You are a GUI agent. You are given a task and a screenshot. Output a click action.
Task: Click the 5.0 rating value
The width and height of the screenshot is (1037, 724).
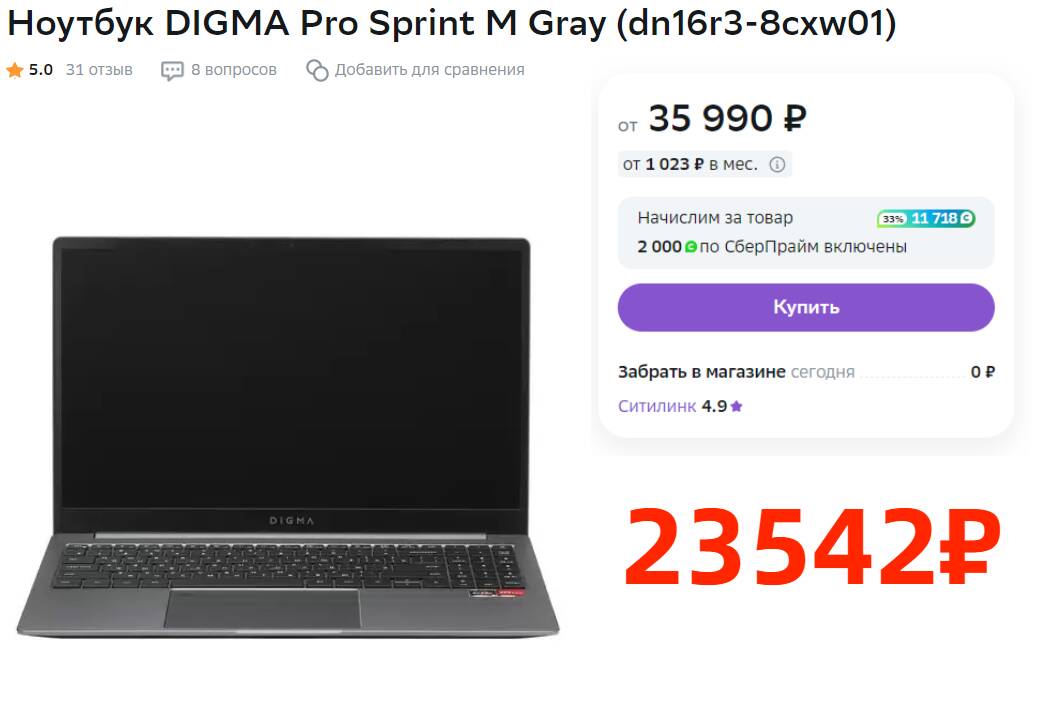40,69
